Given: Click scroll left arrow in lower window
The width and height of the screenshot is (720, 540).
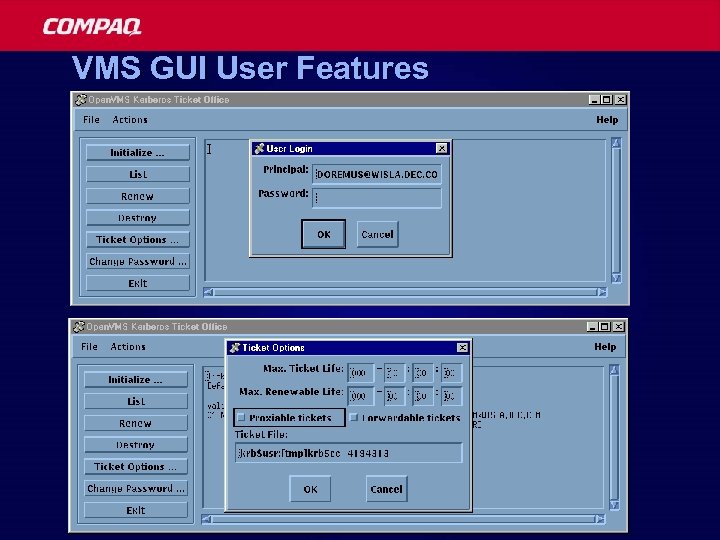Looking at the screenshot, I should pyautogui.click(x=207, y=519).
